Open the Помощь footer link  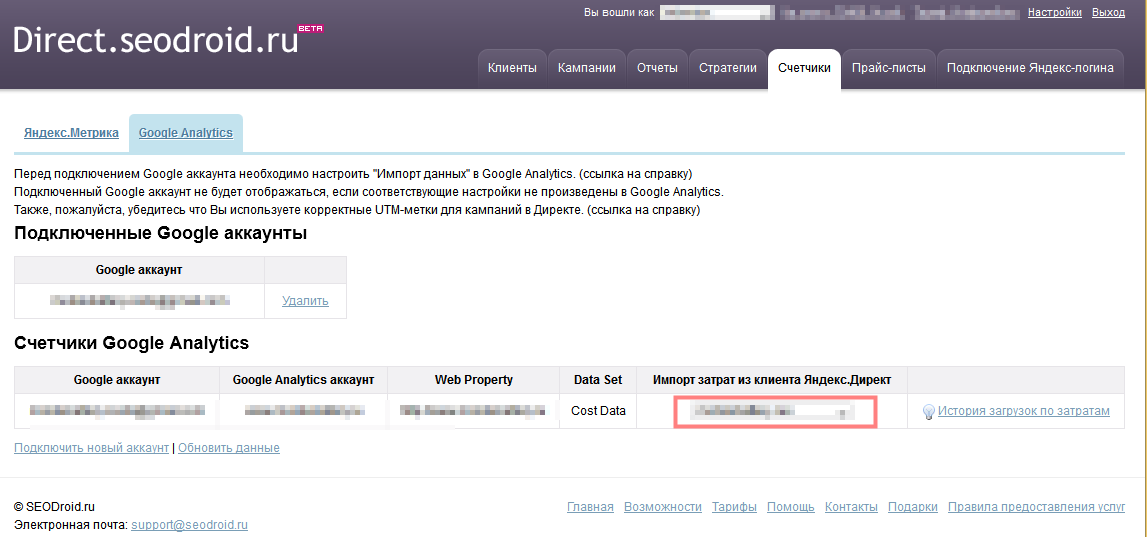point(791,507)
